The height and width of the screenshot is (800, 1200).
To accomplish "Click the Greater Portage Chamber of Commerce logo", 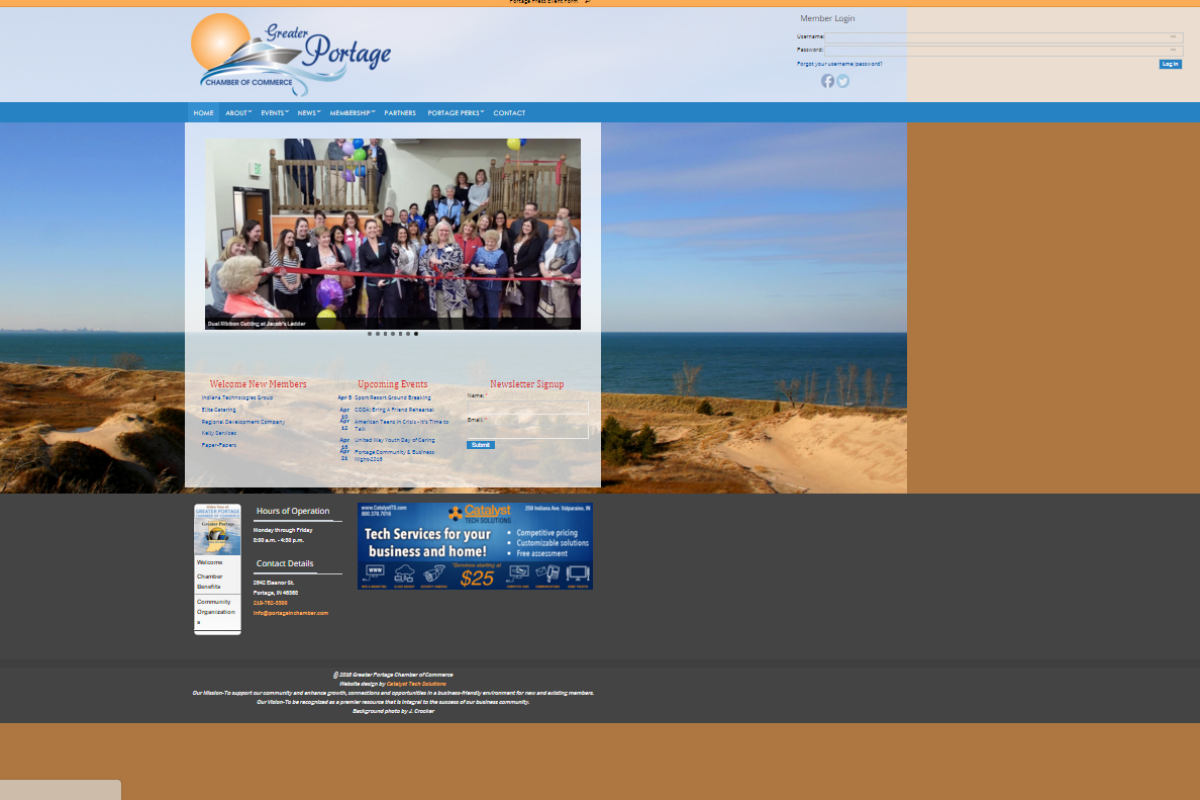I will (290, 53).
